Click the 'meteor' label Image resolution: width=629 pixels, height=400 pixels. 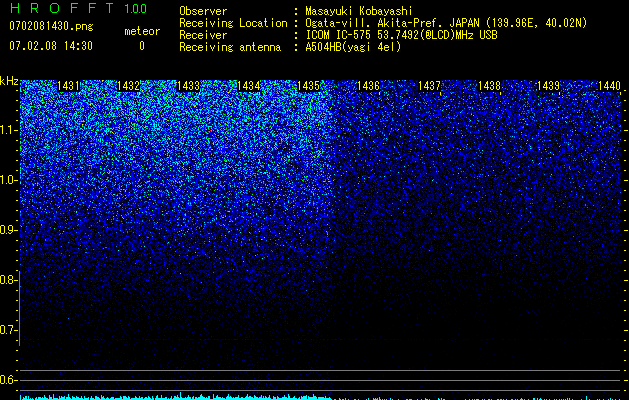click(142, 31)
